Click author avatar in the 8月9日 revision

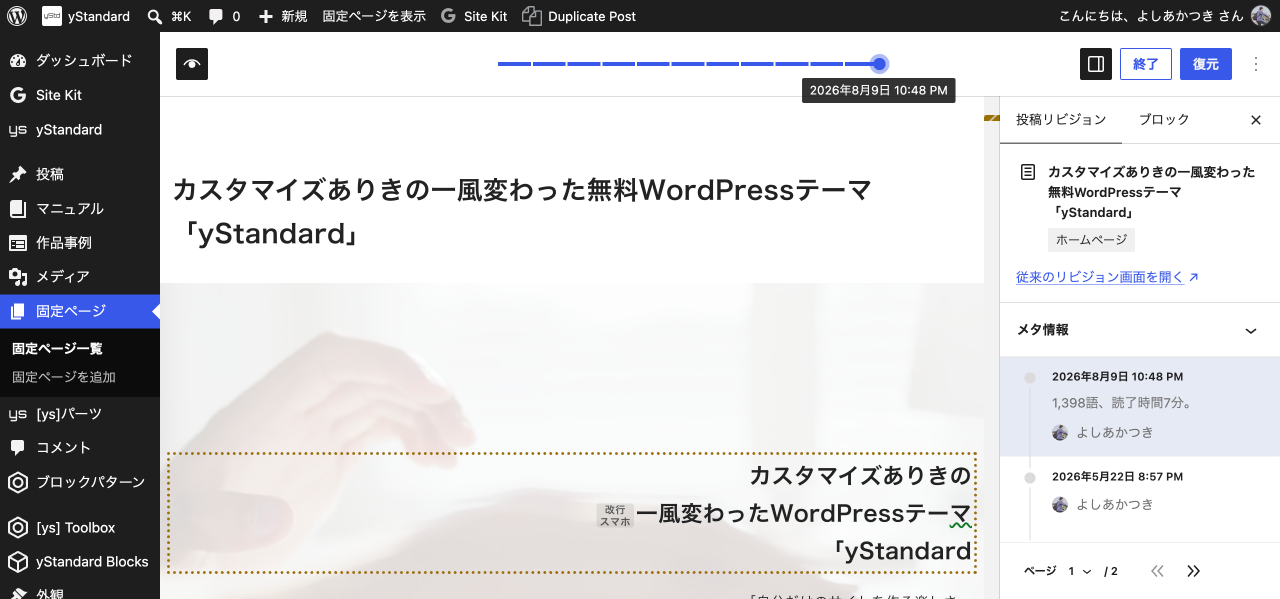click(1060, 433)
